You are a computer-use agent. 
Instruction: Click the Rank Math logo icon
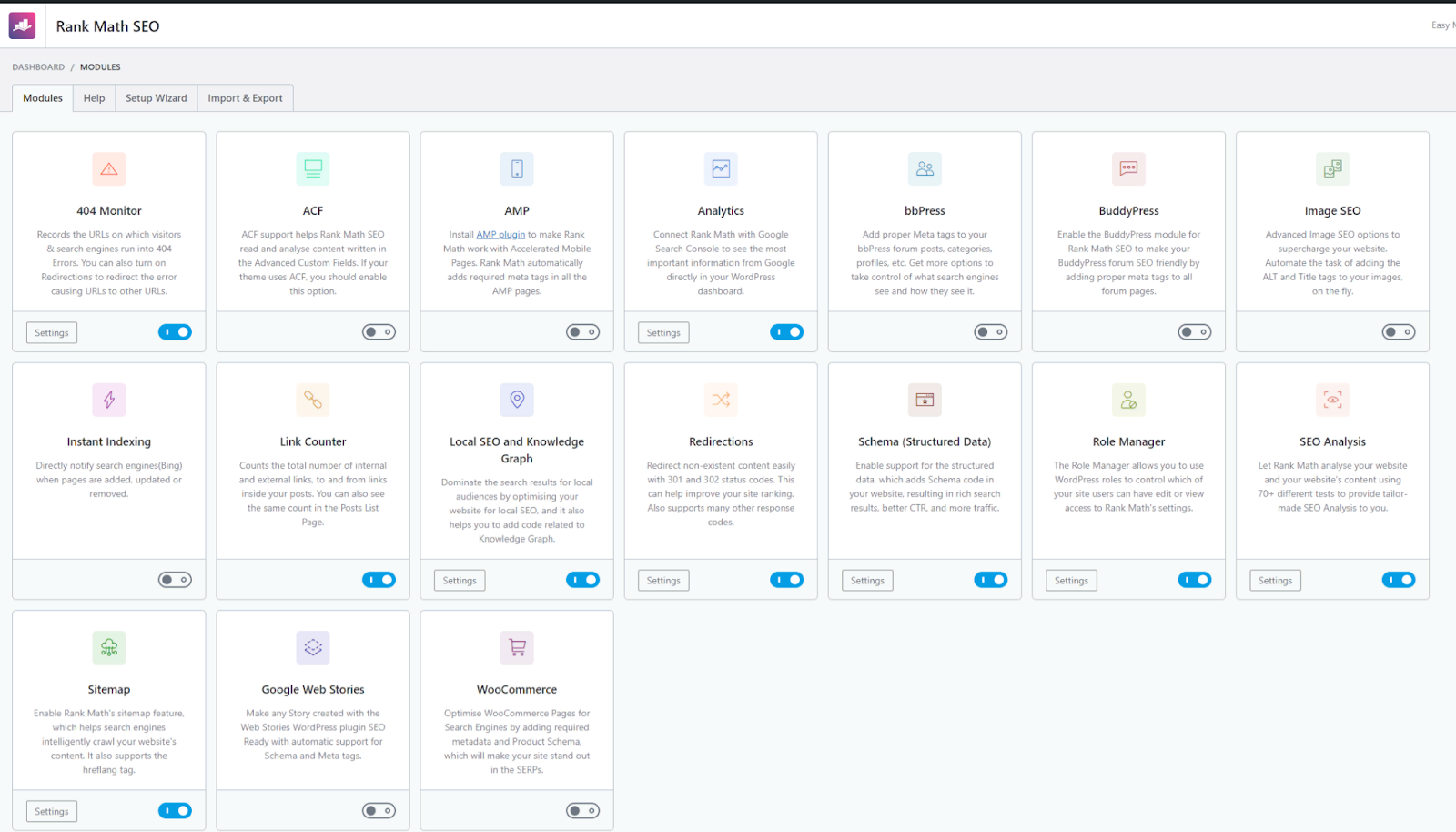(x=22, y=25)
